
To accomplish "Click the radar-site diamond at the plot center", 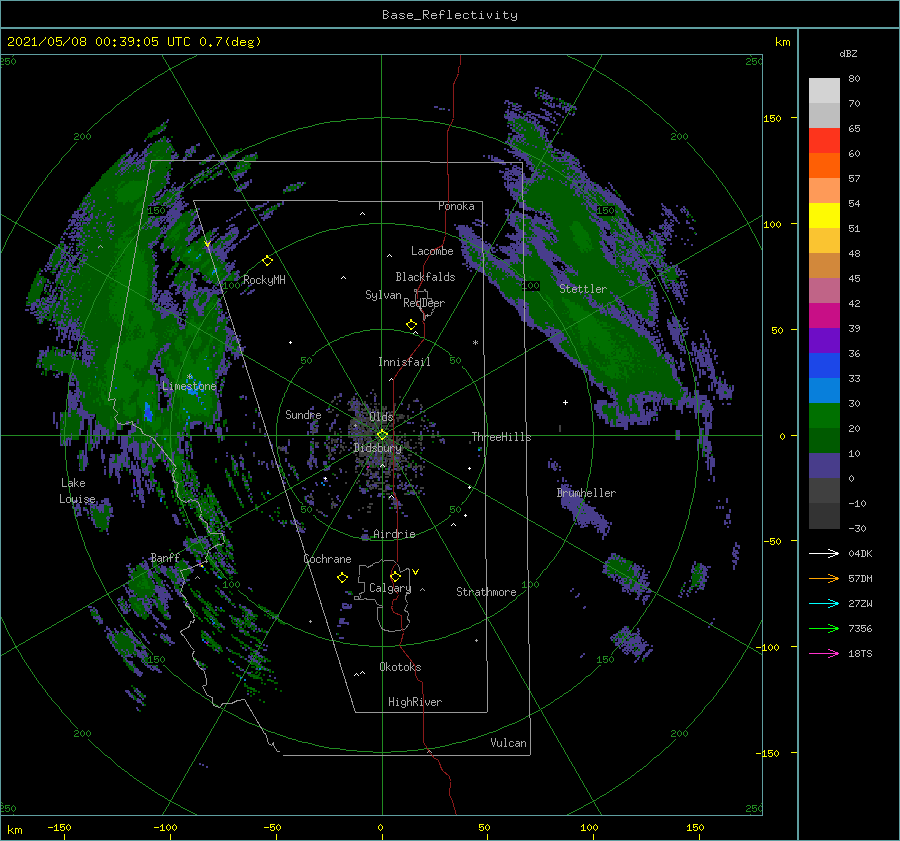I will click(x=382, y=435).
